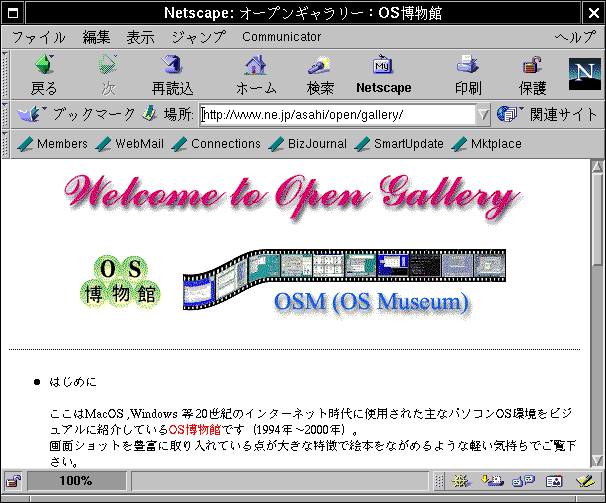Open the Communicator menu
Screen dimensions: 606x503
click(281, 37)
